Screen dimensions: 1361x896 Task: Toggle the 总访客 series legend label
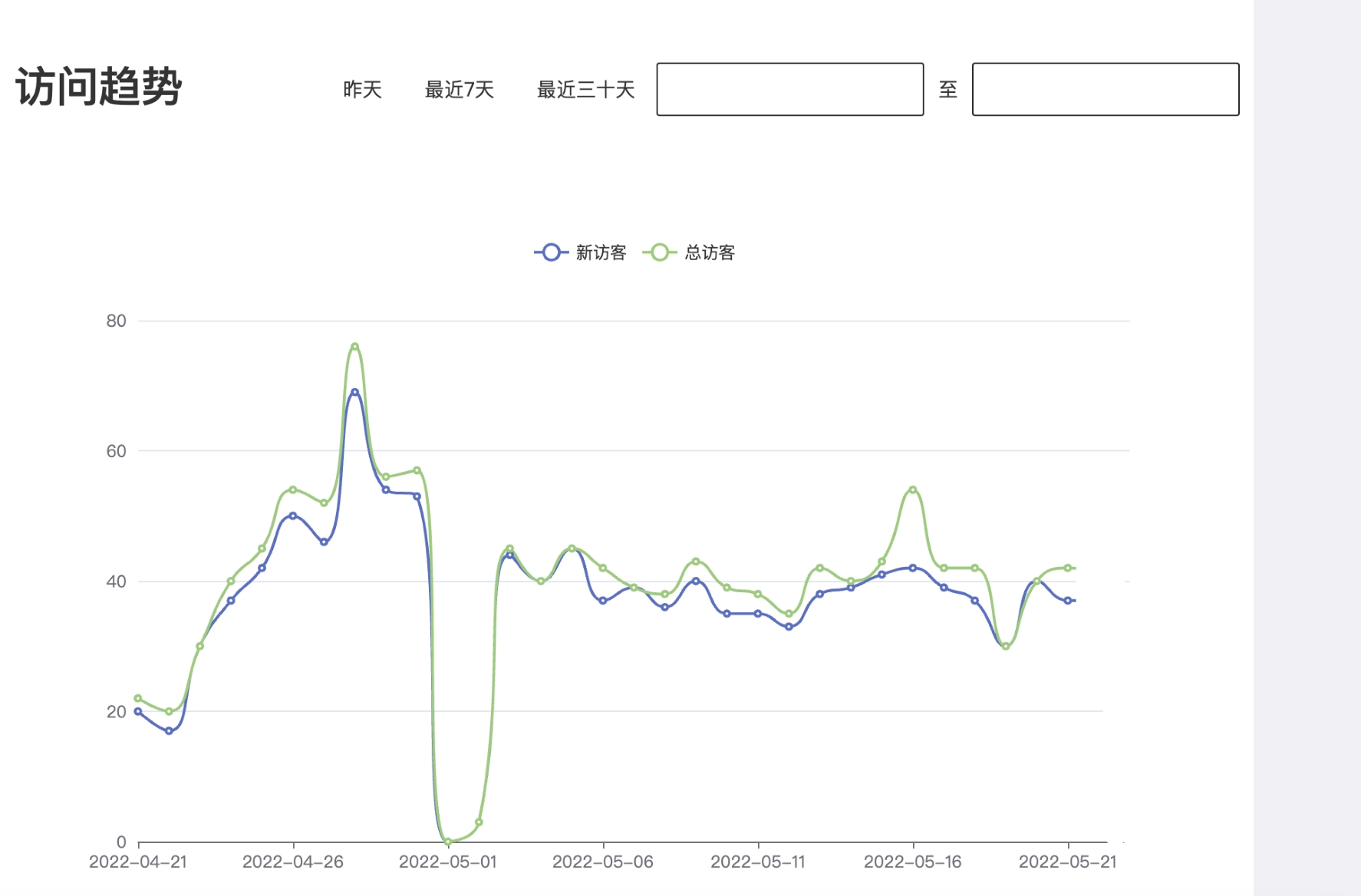pos(710,252)
